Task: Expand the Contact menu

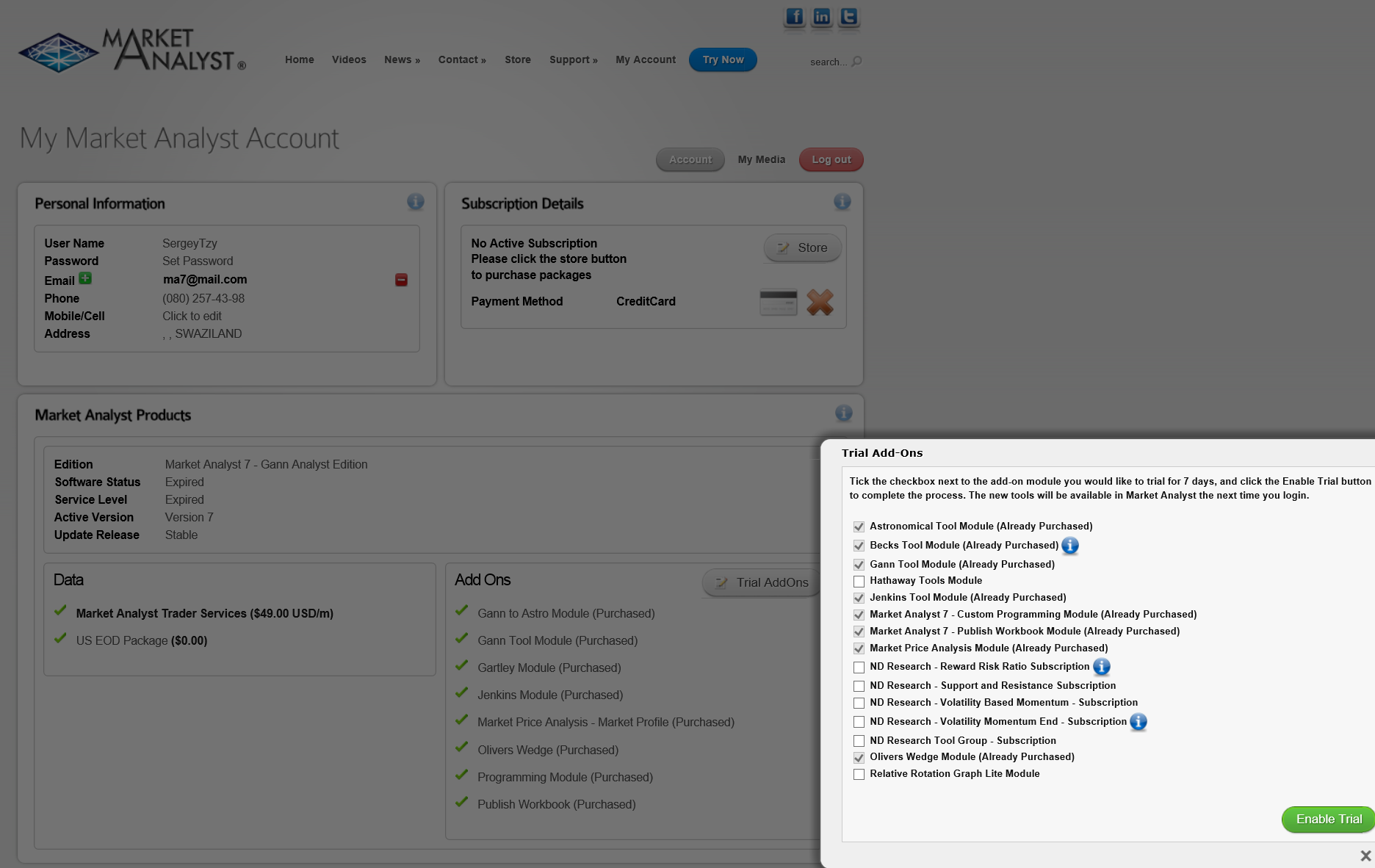Action: tap(462, 59)
